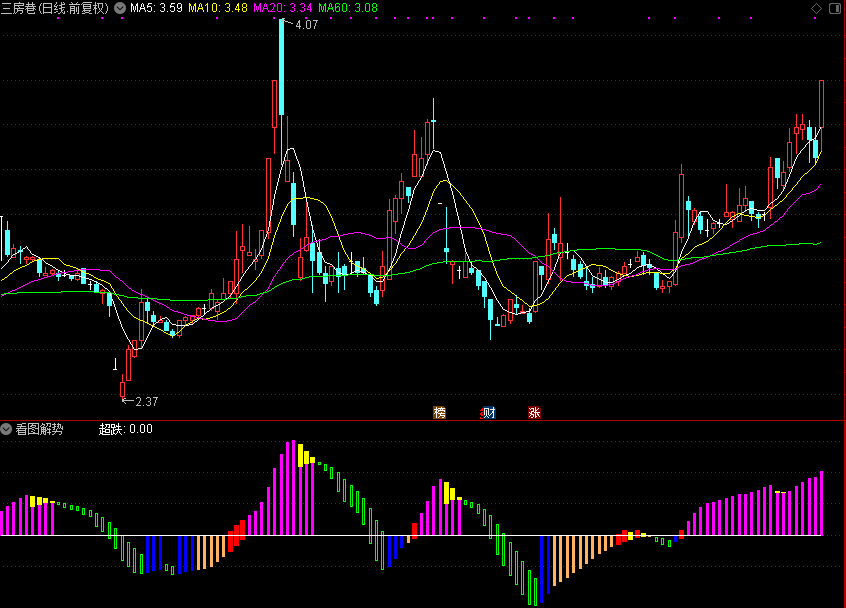Toggle the side panel layout icon
The image size is (846, 608).
[835, 8]
